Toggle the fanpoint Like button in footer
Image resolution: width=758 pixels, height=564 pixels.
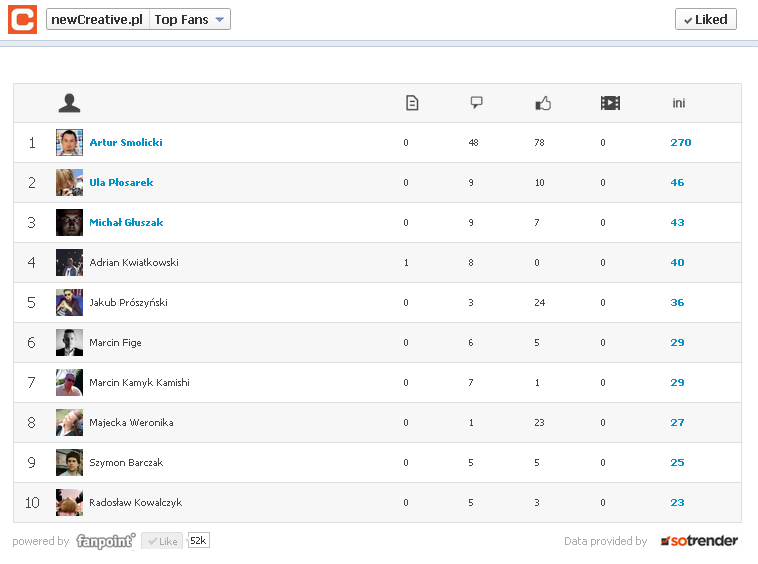(x=162, y=541)
